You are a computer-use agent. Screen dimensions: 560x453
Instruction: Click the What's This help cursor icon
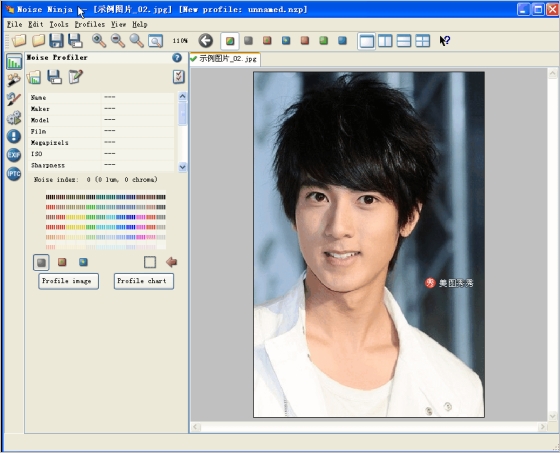point(444,41)
